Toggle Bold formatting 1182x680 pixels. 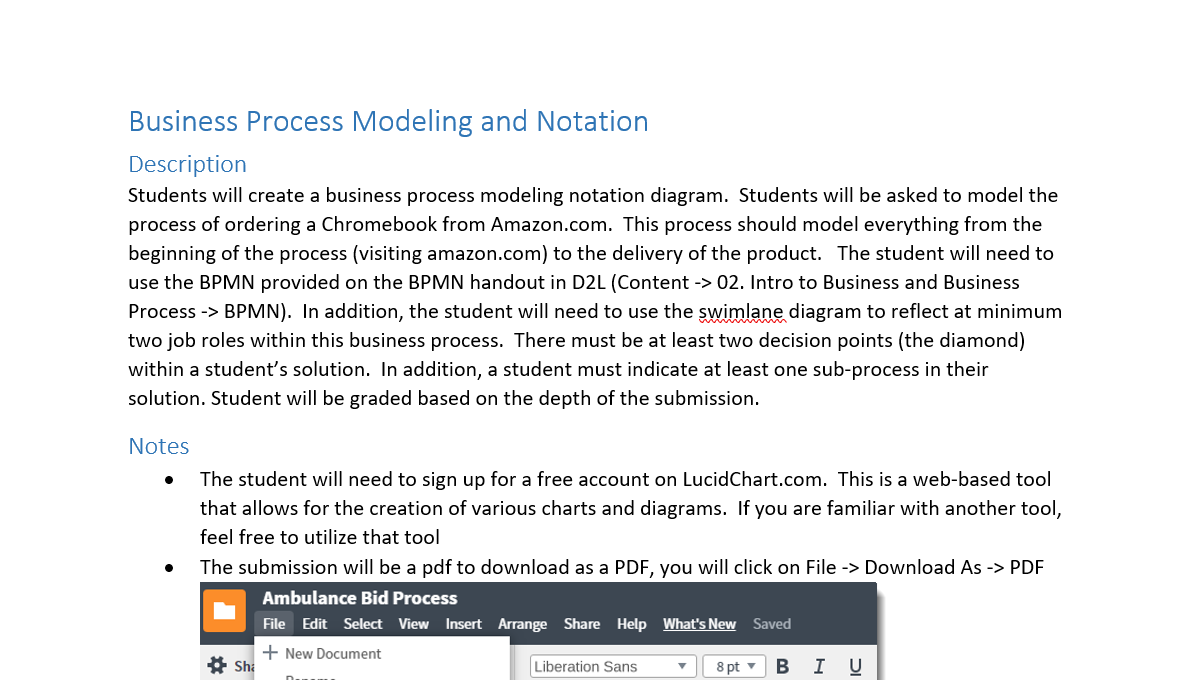(783, 665)
